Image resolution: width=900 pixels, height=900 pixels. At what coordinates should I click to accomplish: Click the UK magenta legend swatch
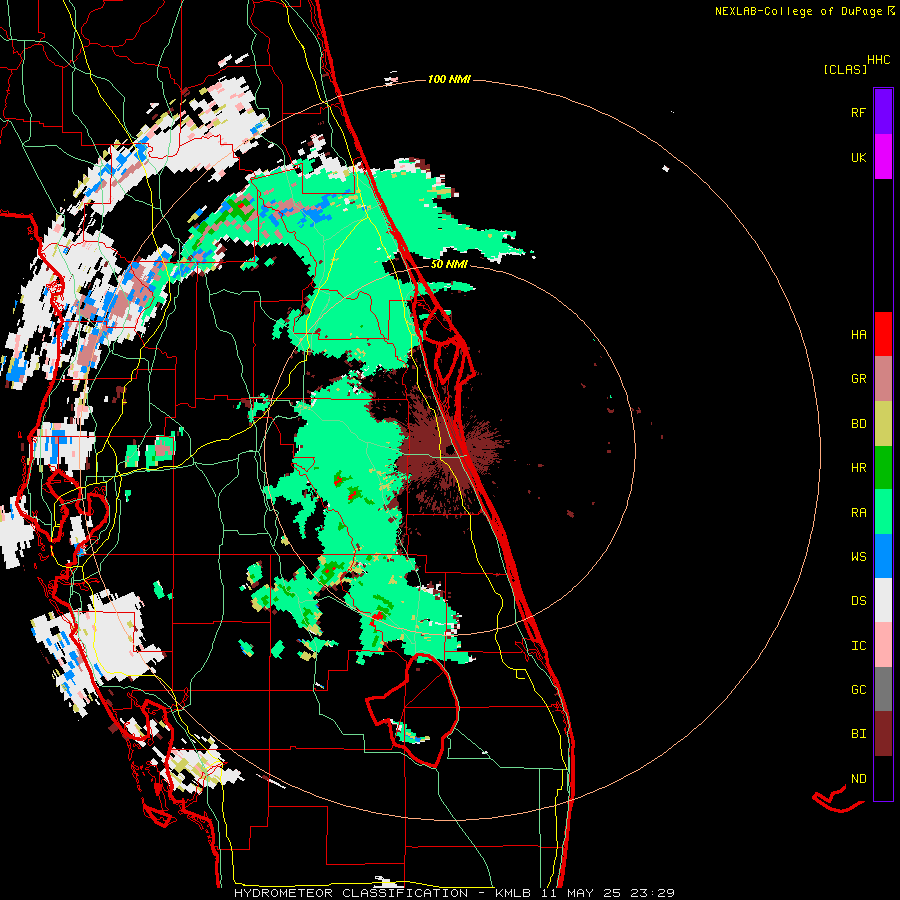pyautogui.click(x=883, y=157)
